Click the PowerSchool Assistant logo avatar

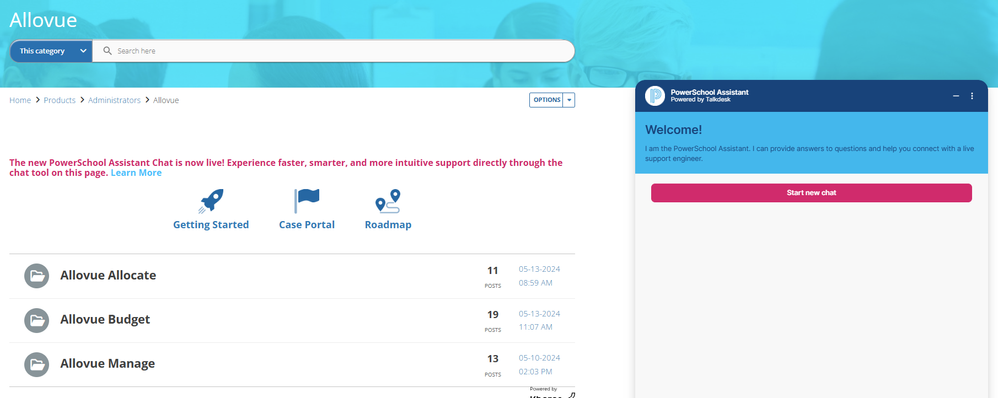(x=655, y=96)
